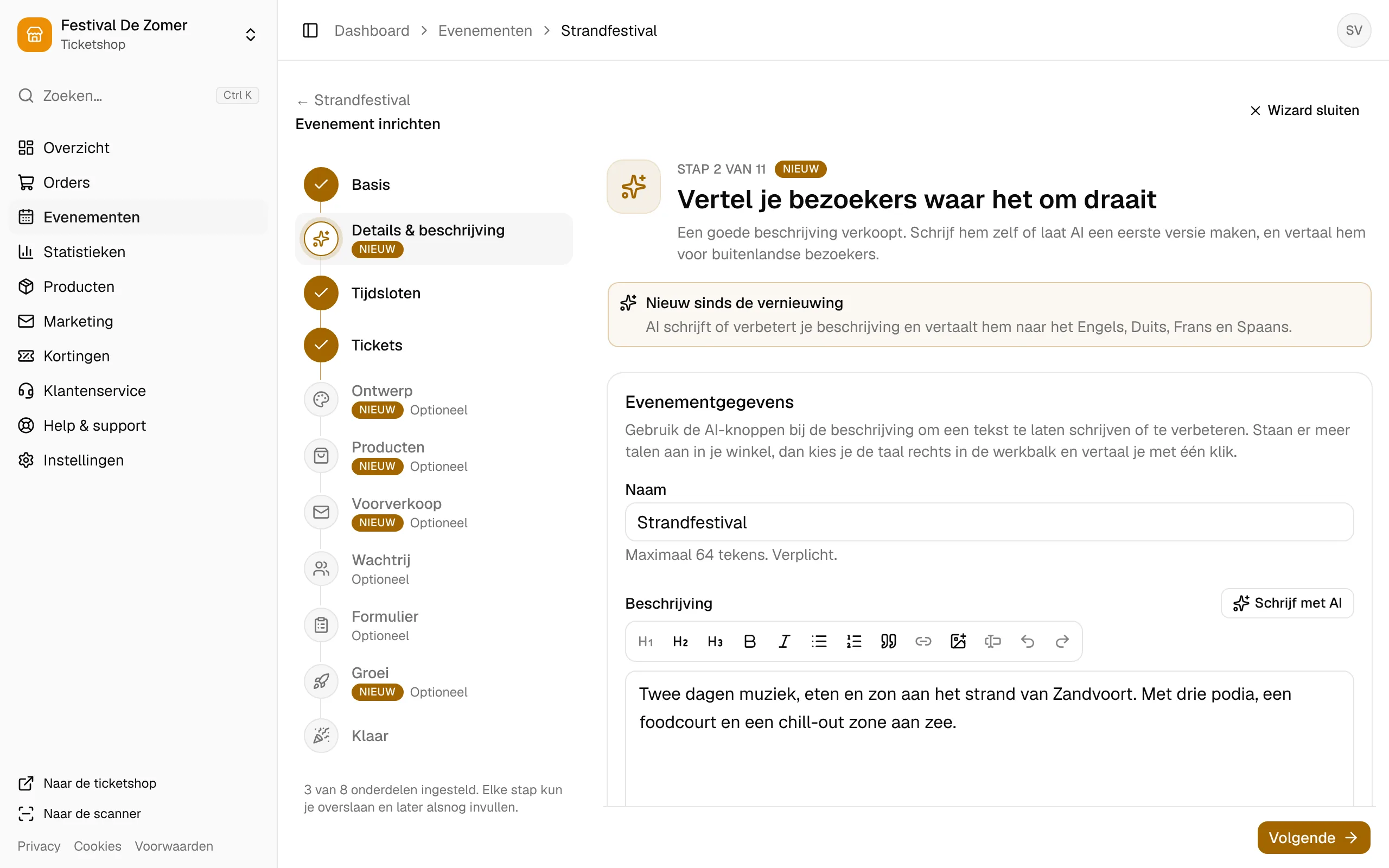Open Instellingen in the sidebar
This screenshot has width=1389, height=868.
(138, 461)
